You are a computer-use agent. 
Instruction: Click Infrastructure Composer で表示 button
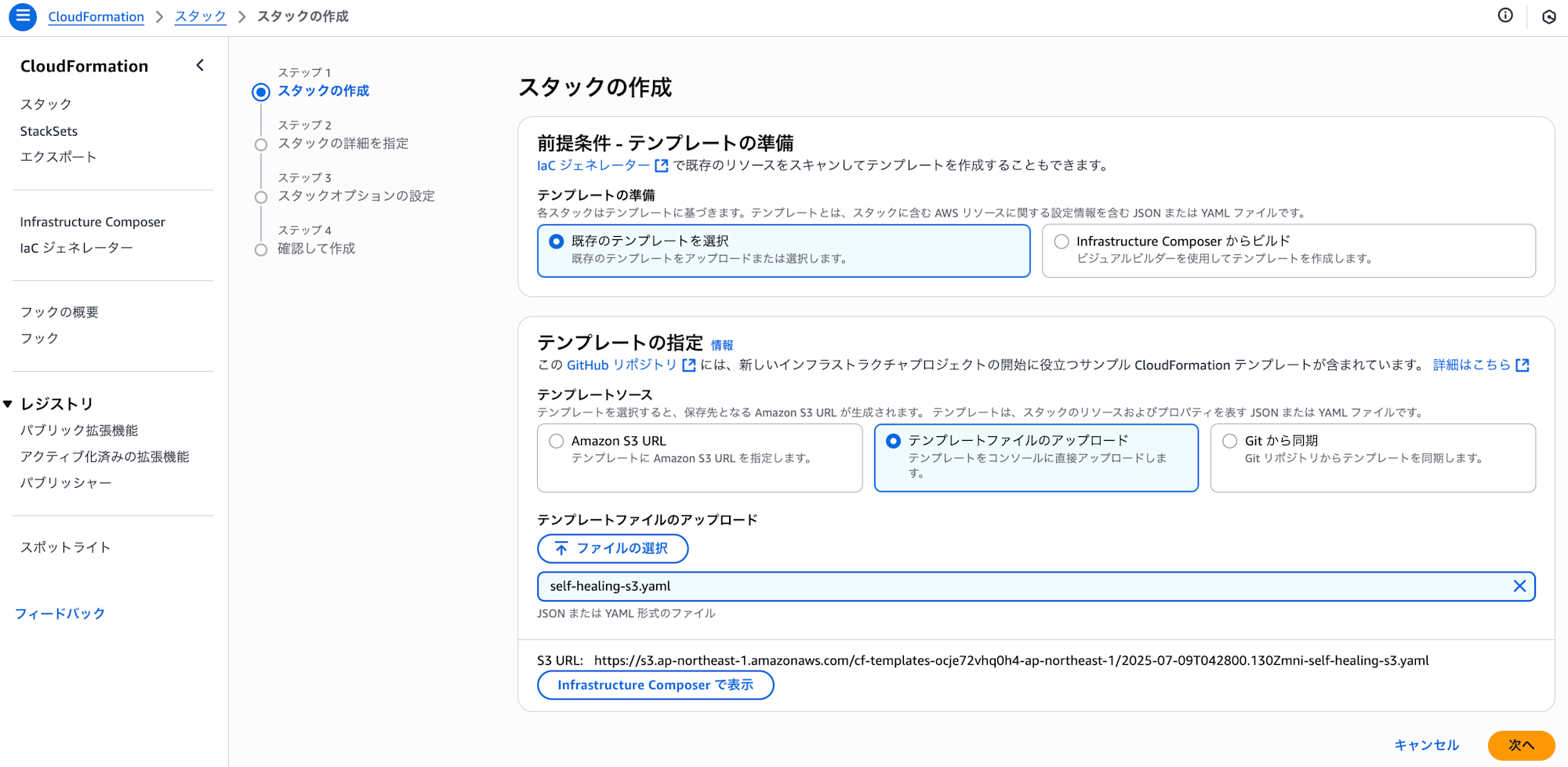click(x=655, y=685)
